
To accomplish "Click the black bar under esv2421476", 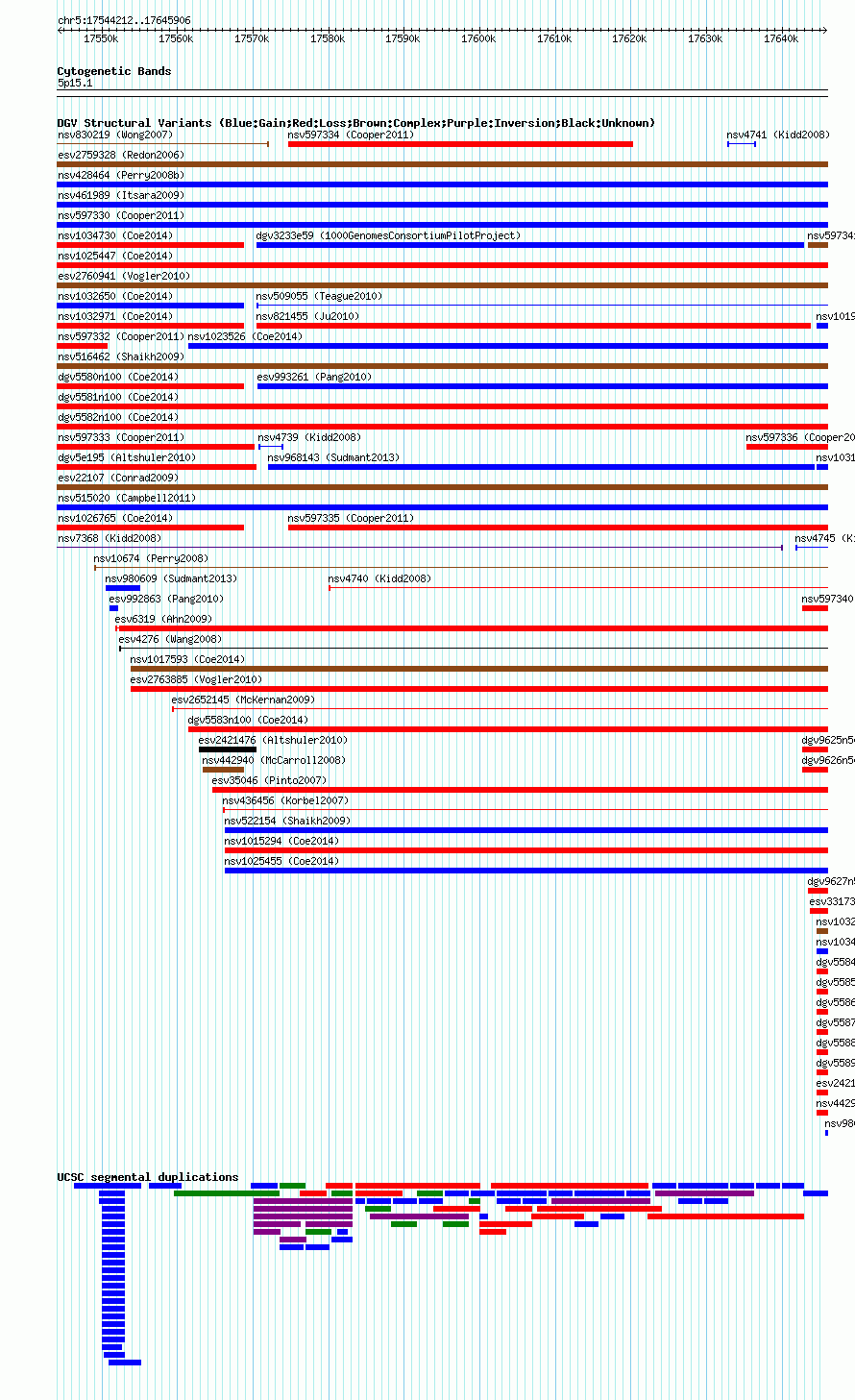I will [228, 749].
